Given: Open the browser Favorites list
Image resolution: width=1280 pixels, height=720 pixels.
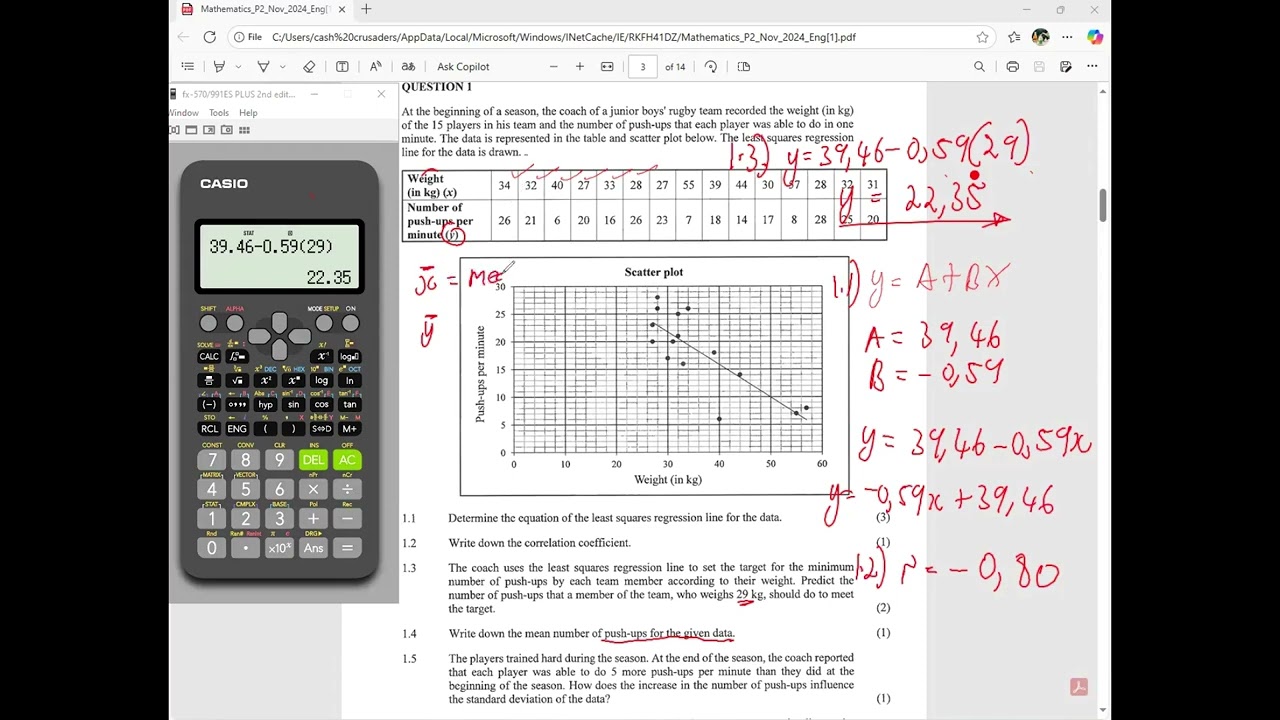Looking at the screenshot, I should pos(1014,37).
